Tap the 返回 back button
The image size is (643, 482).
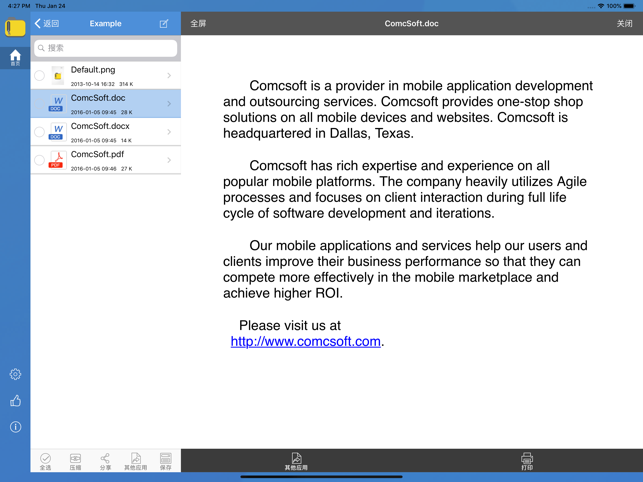47,23
